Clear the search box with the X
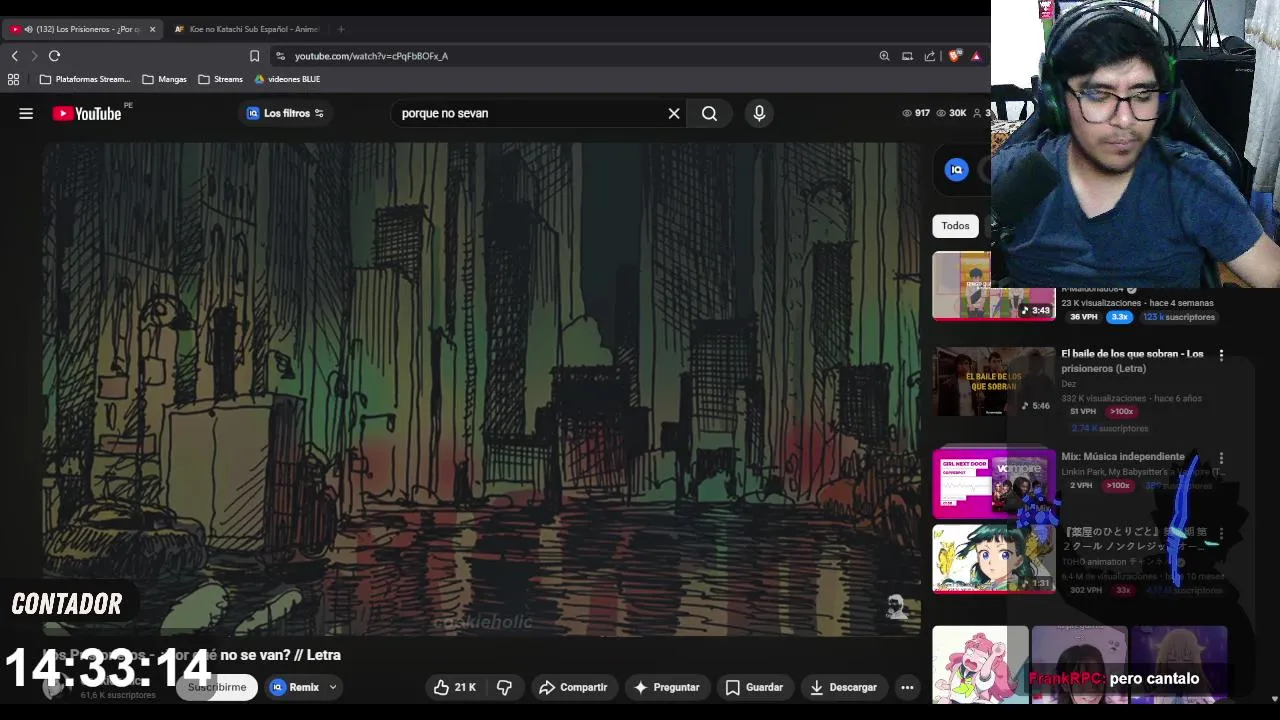Viewport: 1280px width, 720px height. [x=674, y=114]
